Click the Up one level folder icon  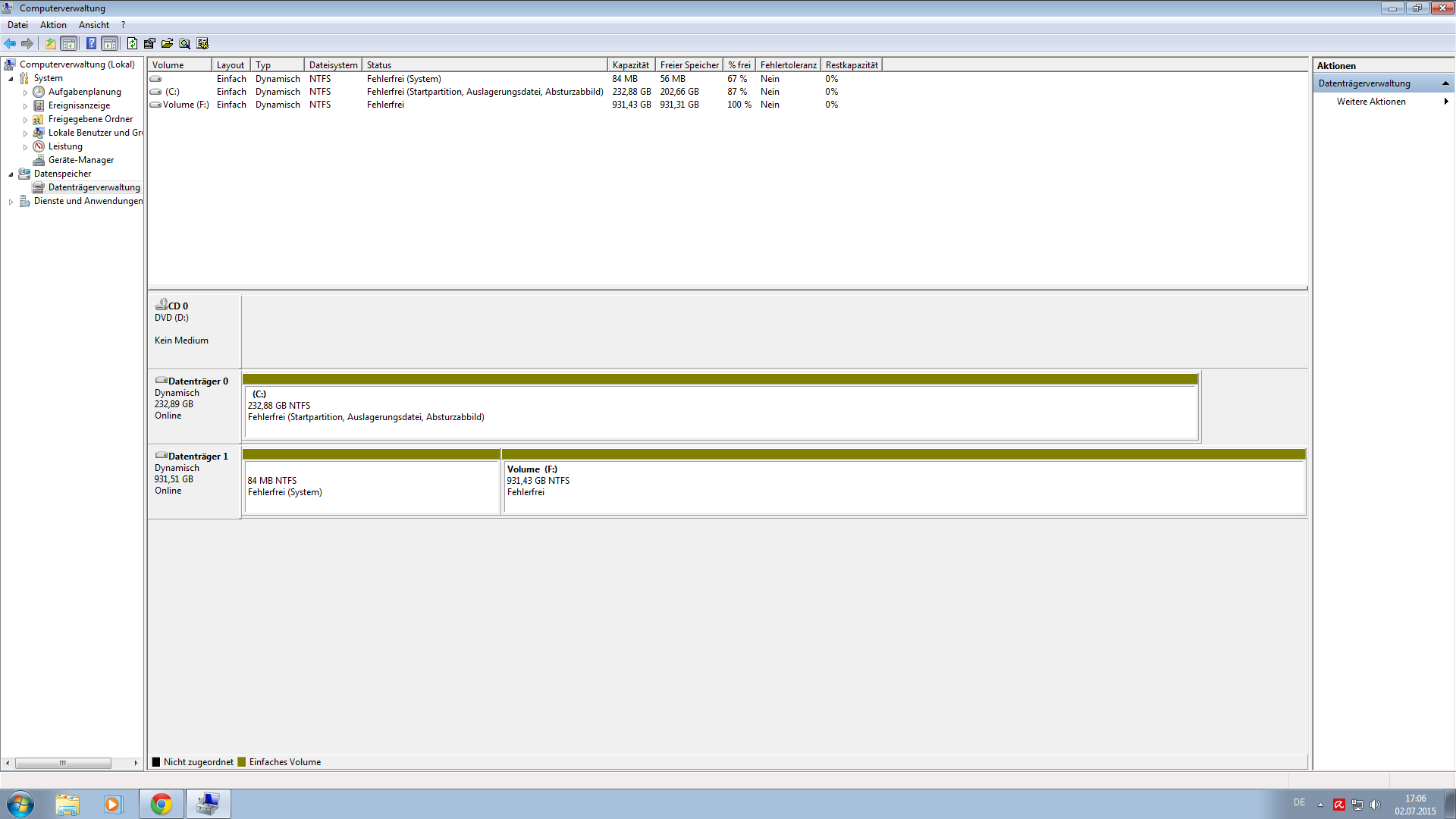point(50,43)
